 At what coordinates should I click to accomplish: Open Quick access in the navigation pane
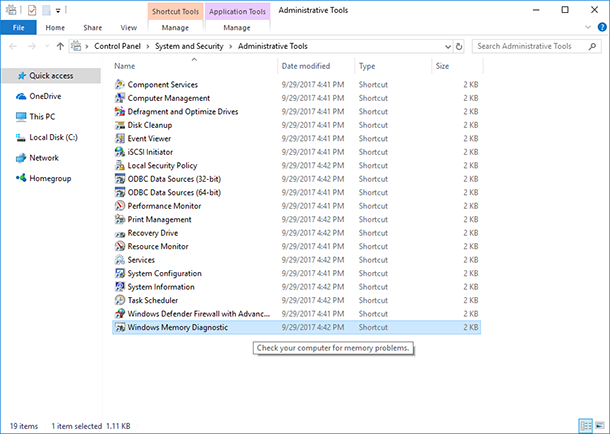tap(51, 76)
